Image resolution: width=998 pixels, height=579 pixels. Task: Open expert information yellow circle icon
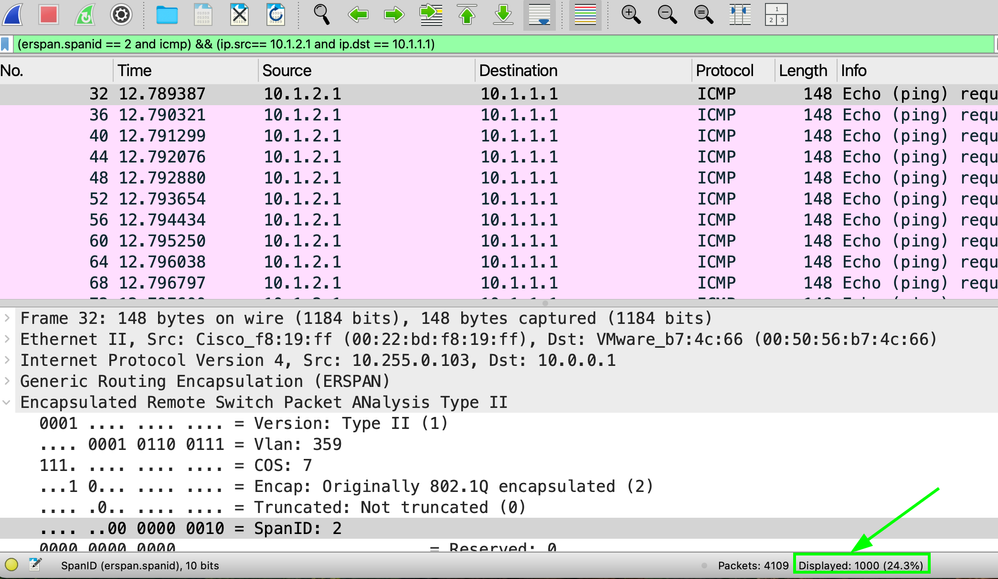tap(11, 565)
